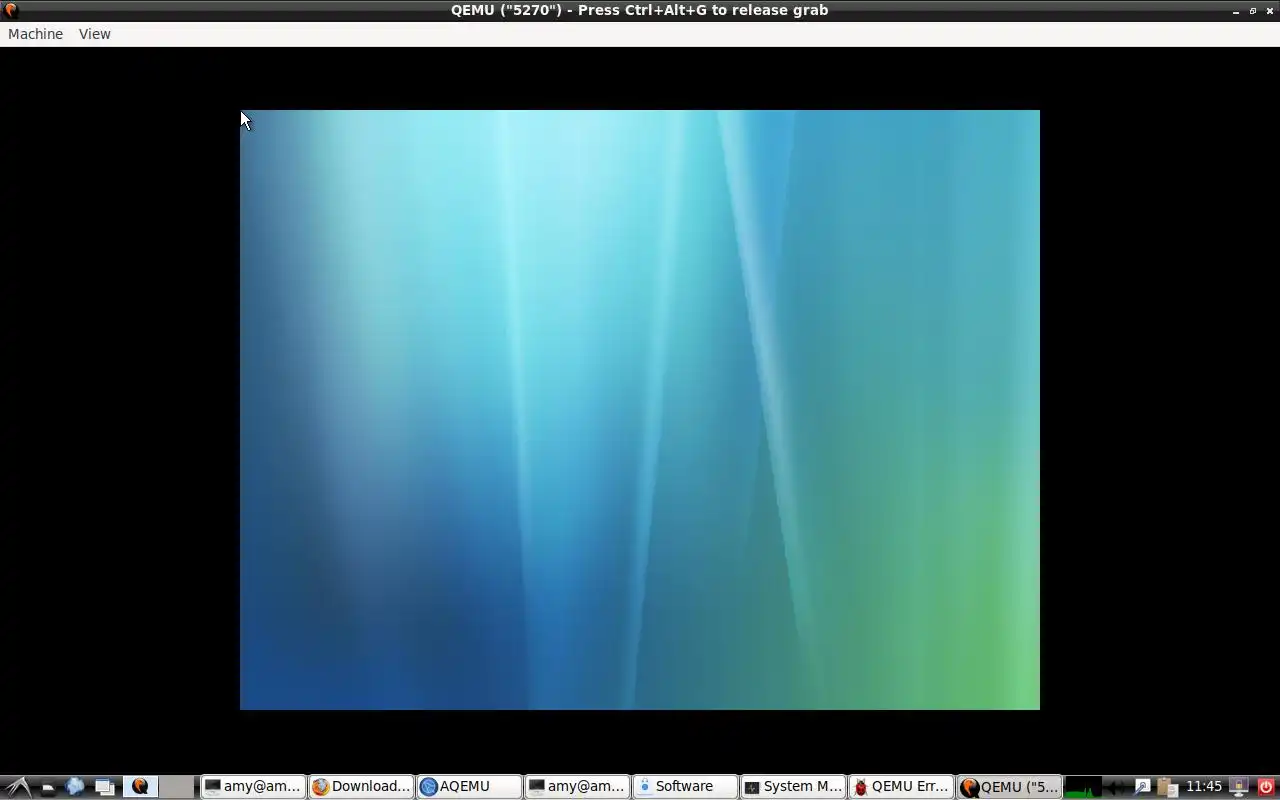Close the QEMU window
Screen dimensions: 1280x800
[x=1270, y=11]
